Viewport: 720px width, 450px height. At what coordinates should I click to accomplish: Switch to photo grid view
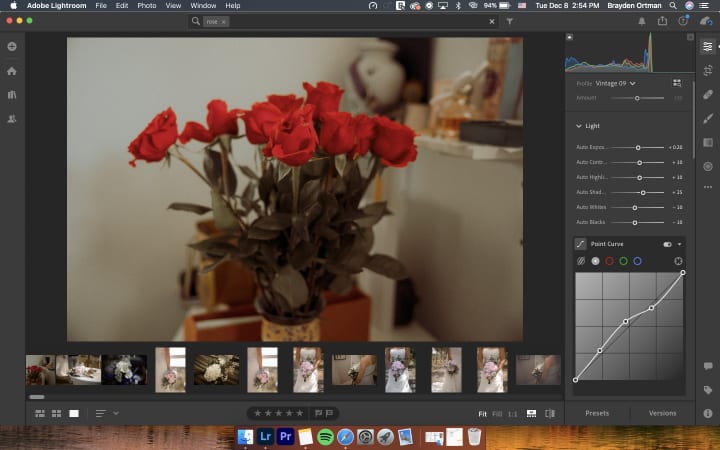pos(40,413)
